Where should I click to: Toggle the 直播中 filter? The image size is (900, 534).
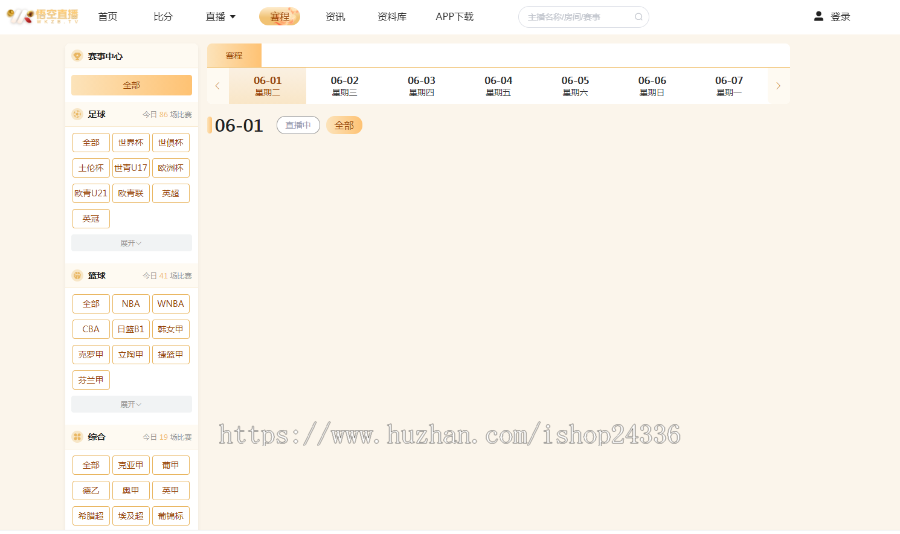pos(298,125)
